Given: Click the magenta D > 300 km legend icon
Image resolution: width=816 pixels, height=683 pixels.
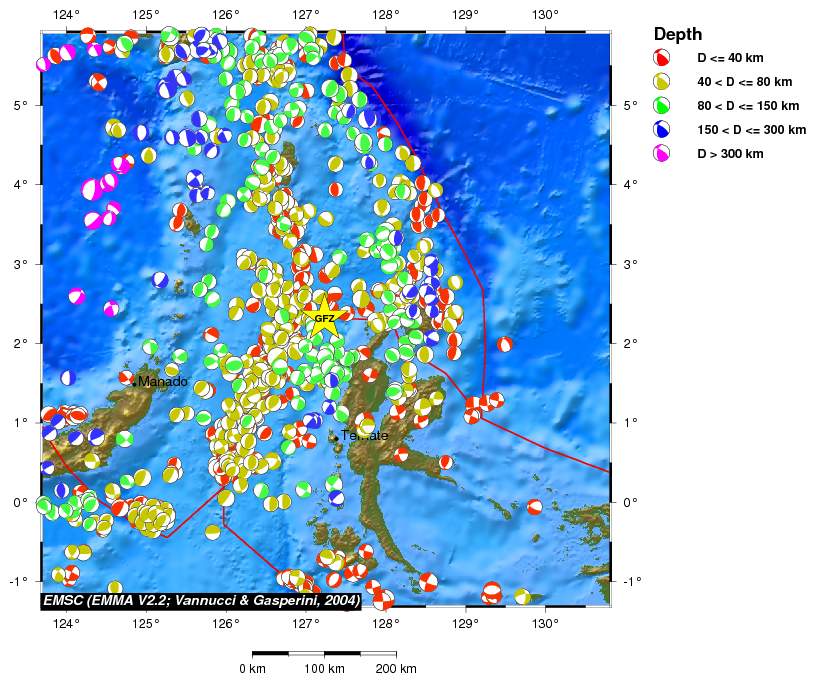Looking at the screenshot, I should click(x=661, y=154).
